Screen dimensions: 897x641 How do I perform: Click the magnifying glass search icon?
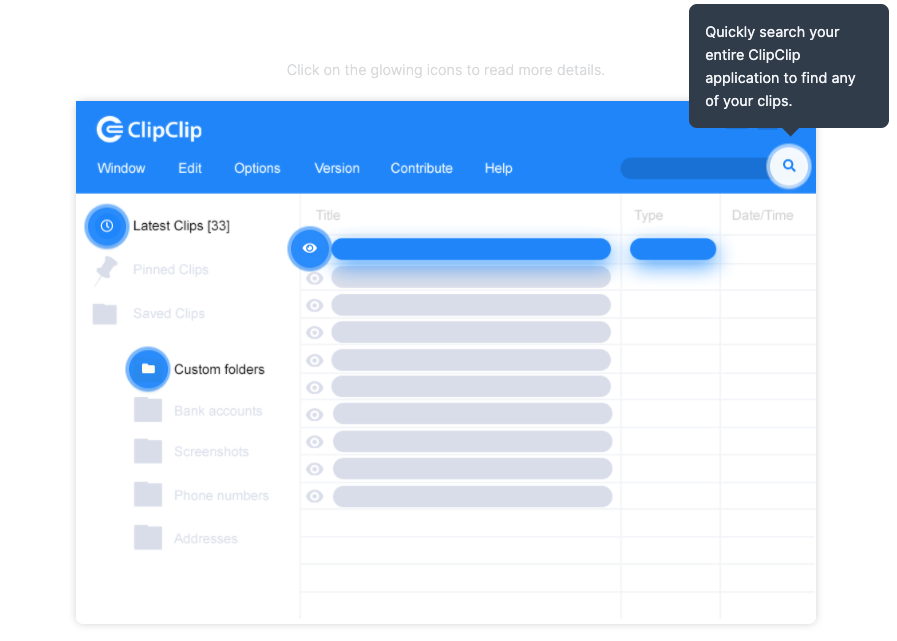click(x=789, y=166)
